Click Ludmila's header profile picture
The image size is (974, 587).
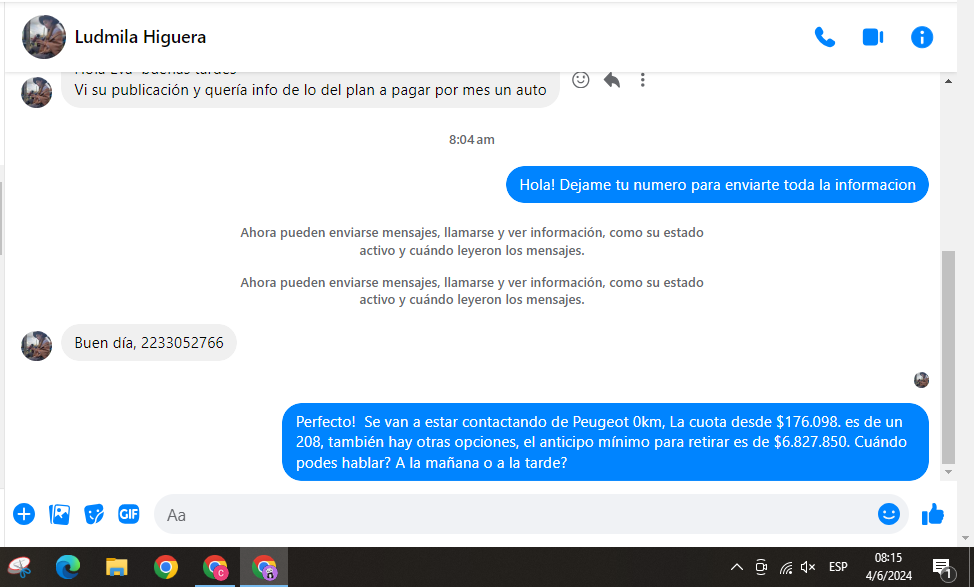click(44, 38)
